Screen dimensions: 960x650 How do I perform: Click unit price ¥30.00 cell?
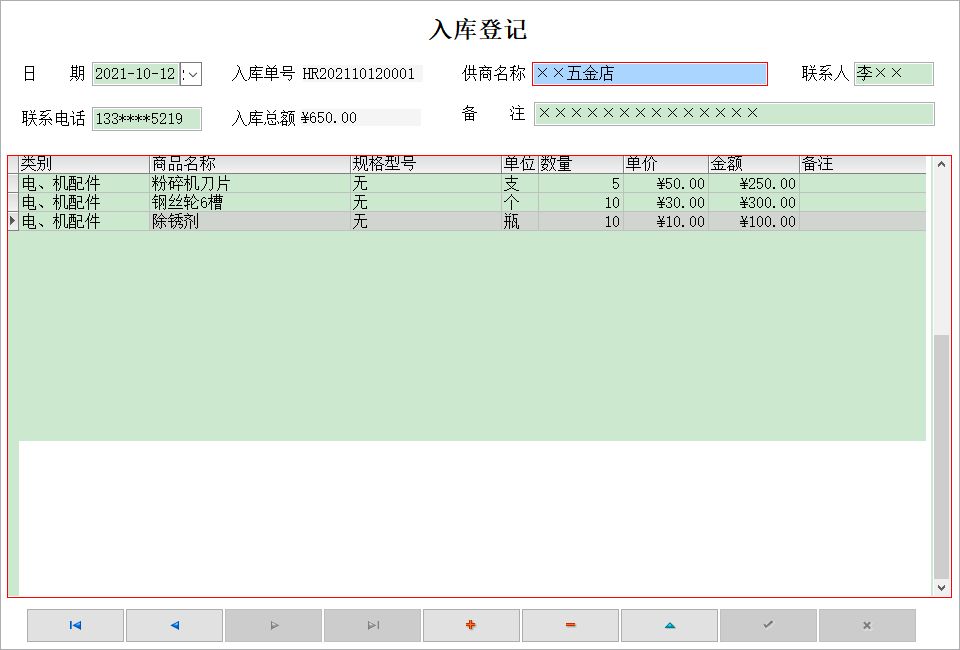(x=666, y=203)
